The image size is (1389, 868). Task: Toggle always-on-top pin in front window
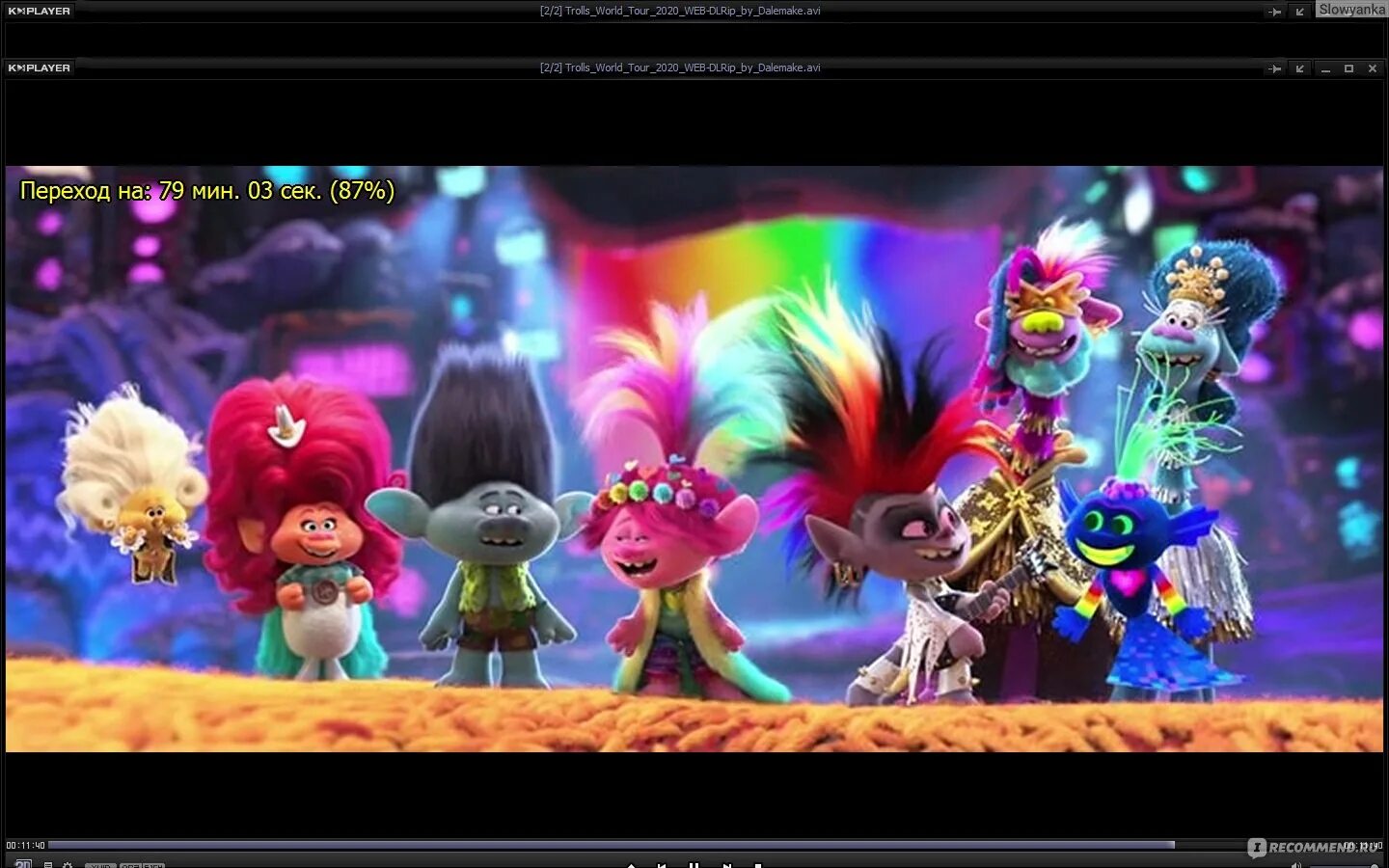(1274, 68)
